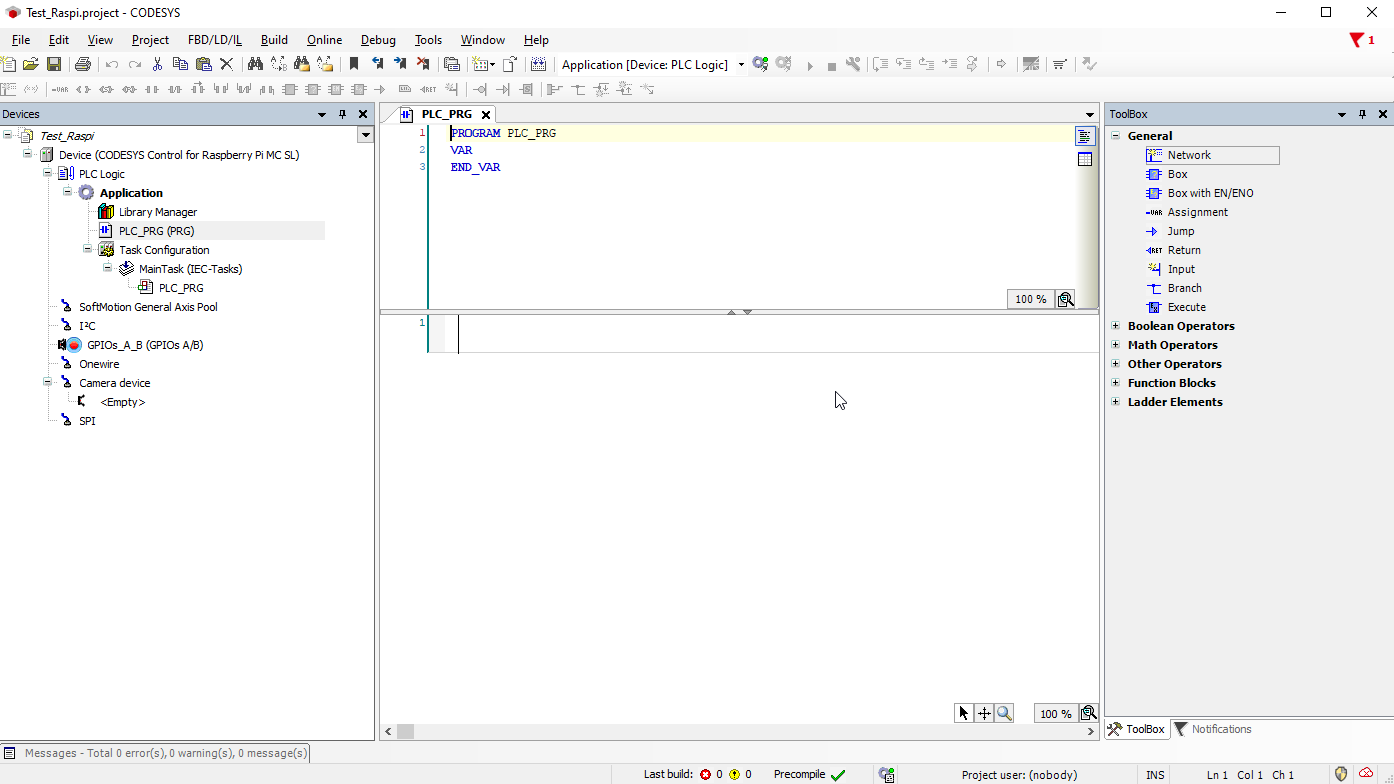Click the Login gear icon
This screenshot has width=1394, height=784.
(760, 64)
